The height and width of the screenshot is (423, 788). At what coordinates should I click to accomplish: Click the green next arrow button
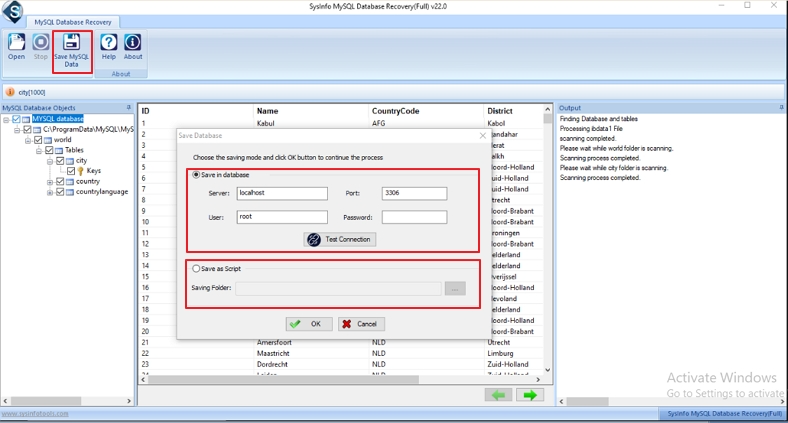tap(529, 396)
